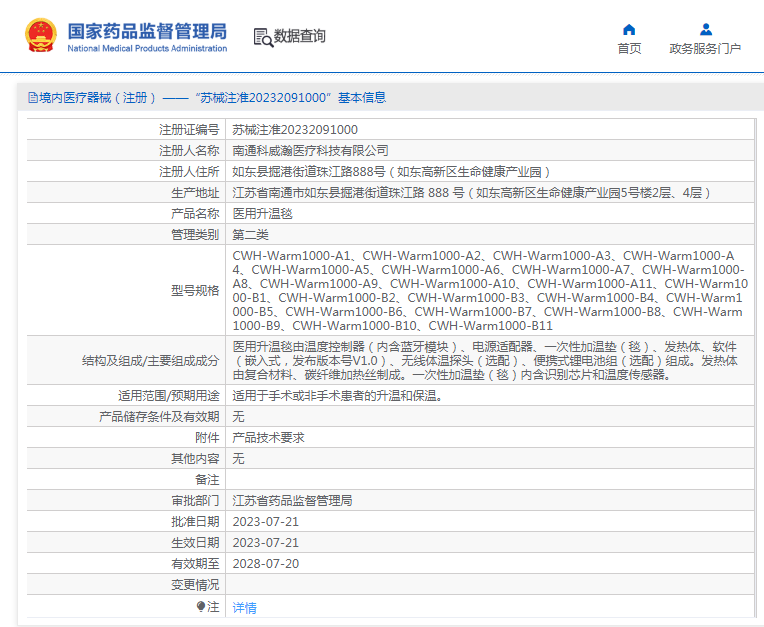This screenshot has height=627, width=764.
Task: Select registrant name 南通科威瀚医疗科技有限公司
Action: pyautogui.click(x=310, y=151)
